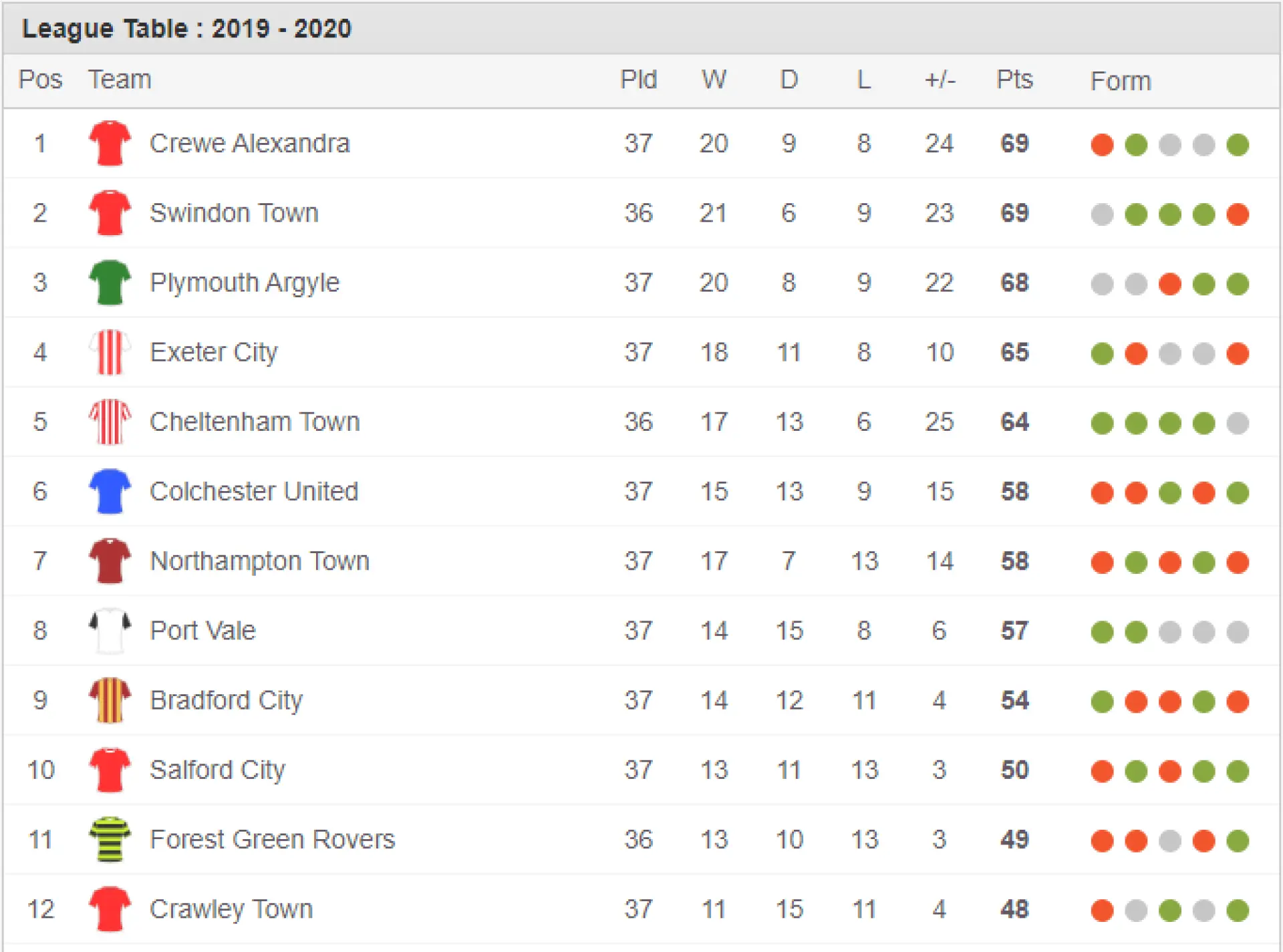Click Exeter City's red striped shirt icon
This screenshot has width=1283, height=952.
[x=110, y=352]
